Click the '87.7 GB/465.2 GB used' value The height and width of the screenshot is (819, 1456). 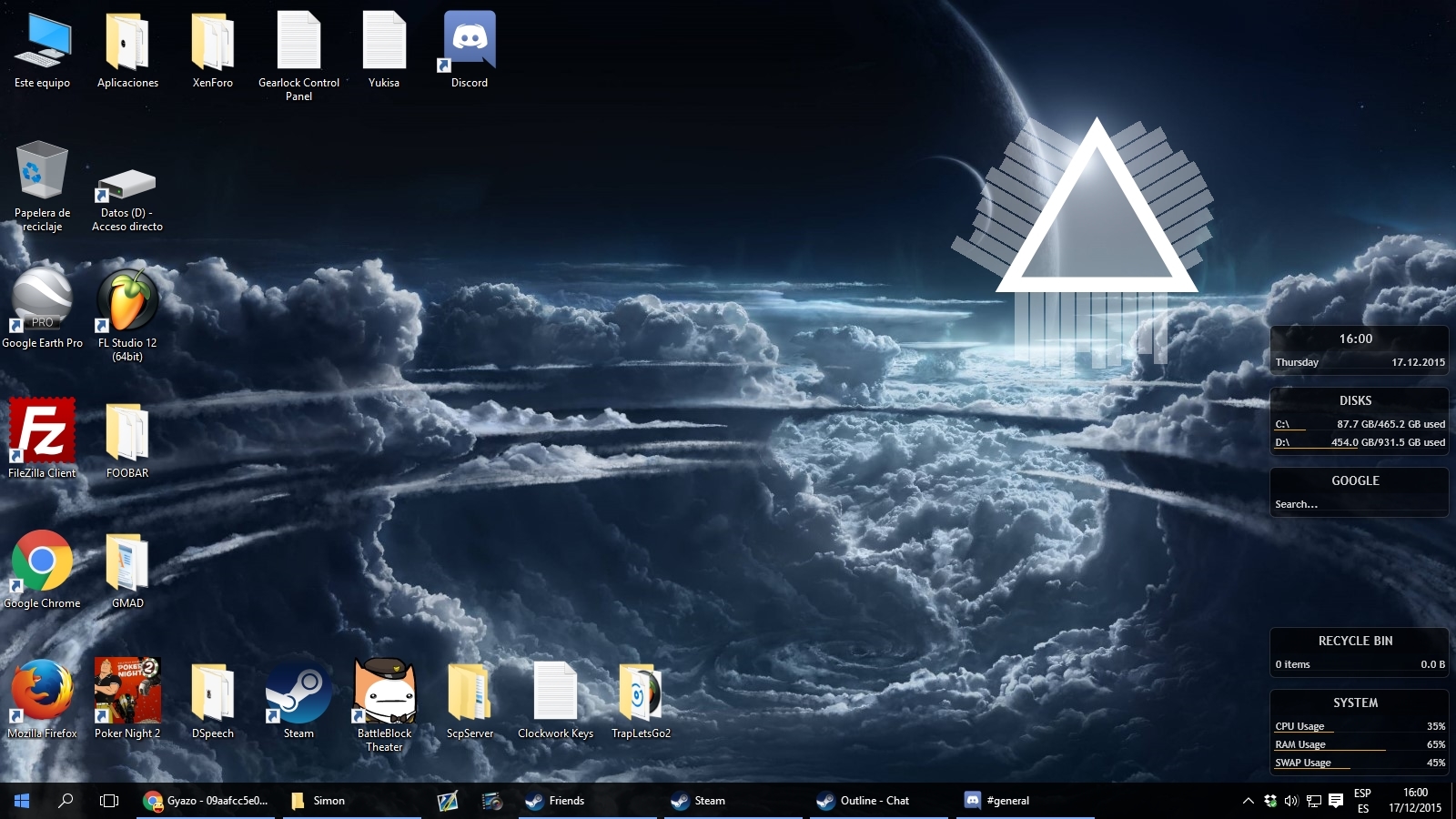1390,424
